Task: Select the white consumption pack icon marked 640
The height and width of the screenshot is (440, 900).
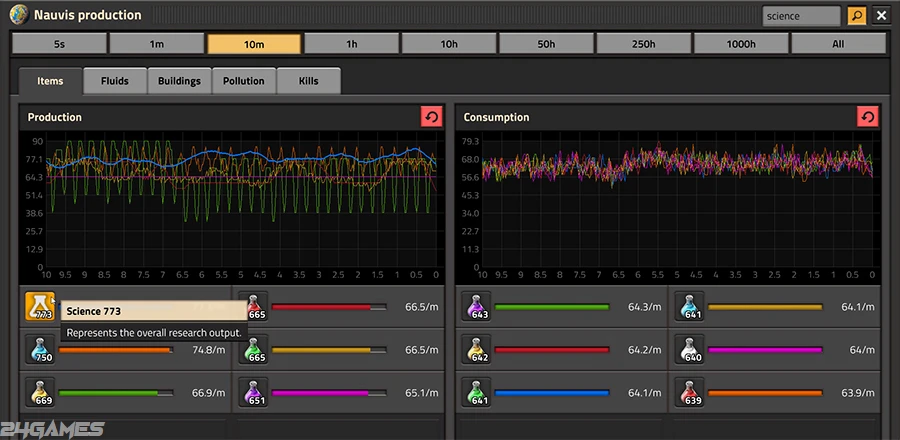Action: (x=689, y=349)
